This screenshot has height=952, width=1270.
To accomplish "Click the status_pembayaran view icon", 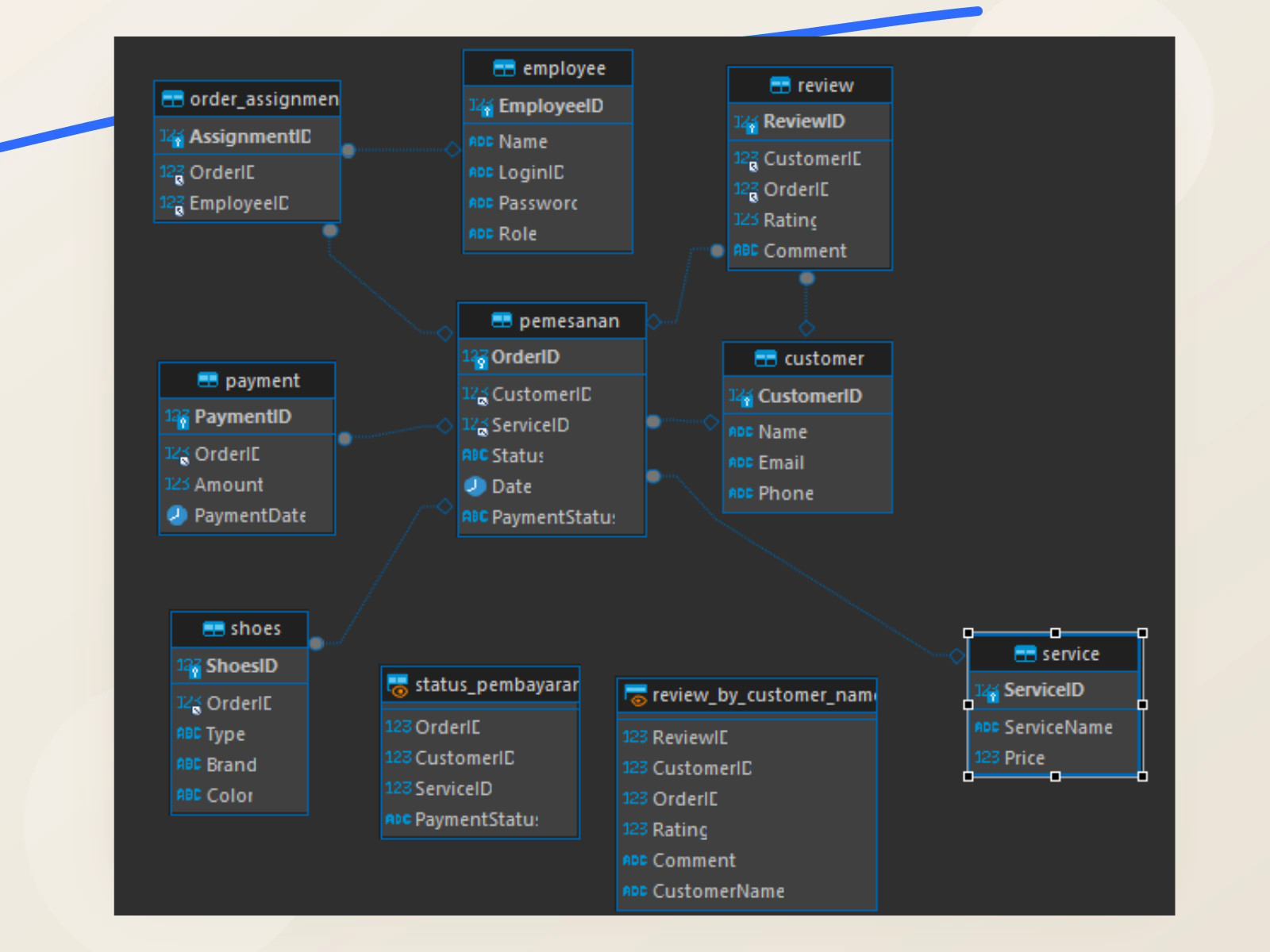I will click(398, 685).
